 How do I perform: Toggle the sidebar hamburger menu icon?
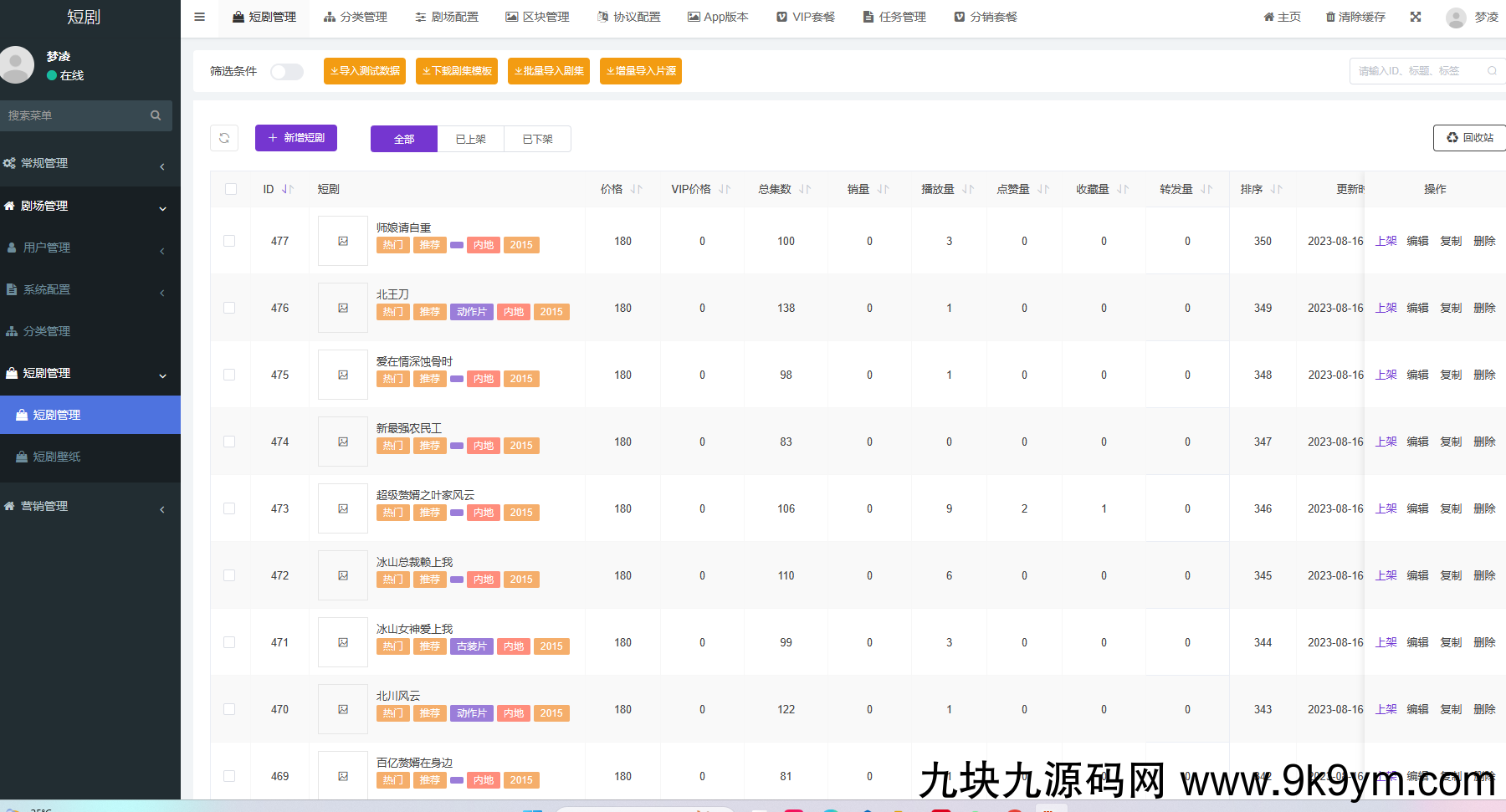(x=199, y=17)
